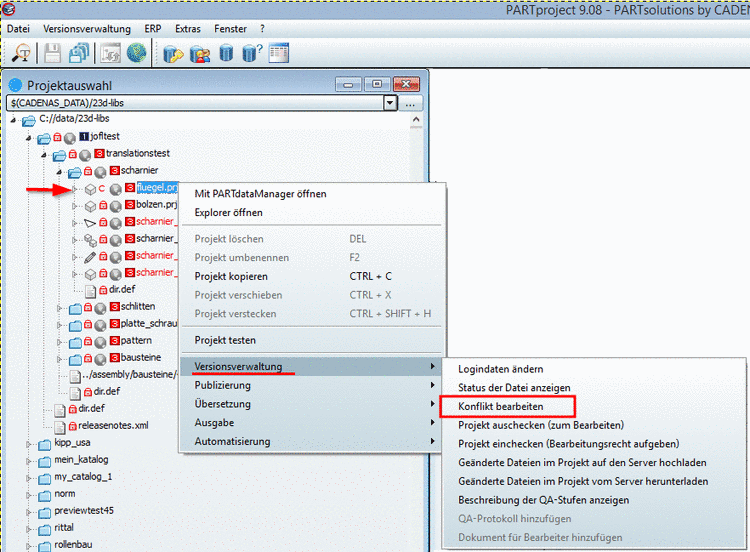Screen dimensions: 750x552
Task: Open the '?' help menu
Action: [262, 29]
